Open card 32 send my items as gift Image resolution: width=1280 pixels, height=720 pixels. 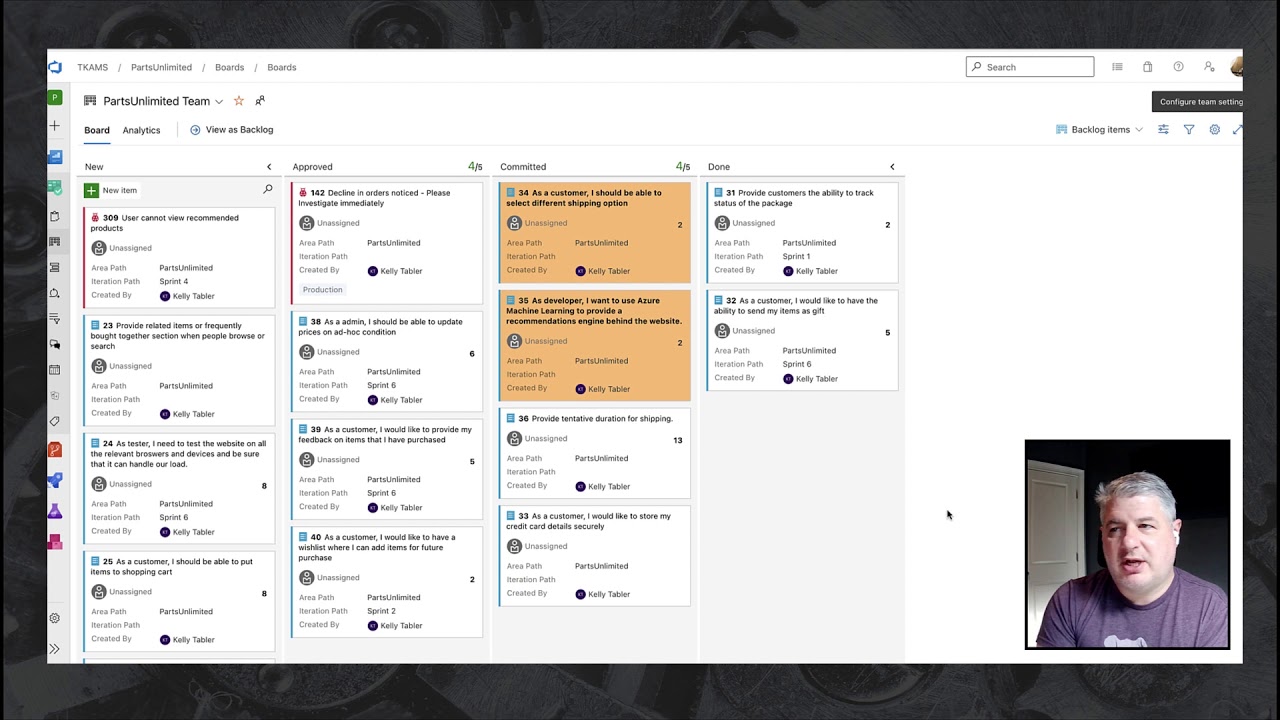pos(796,305)
